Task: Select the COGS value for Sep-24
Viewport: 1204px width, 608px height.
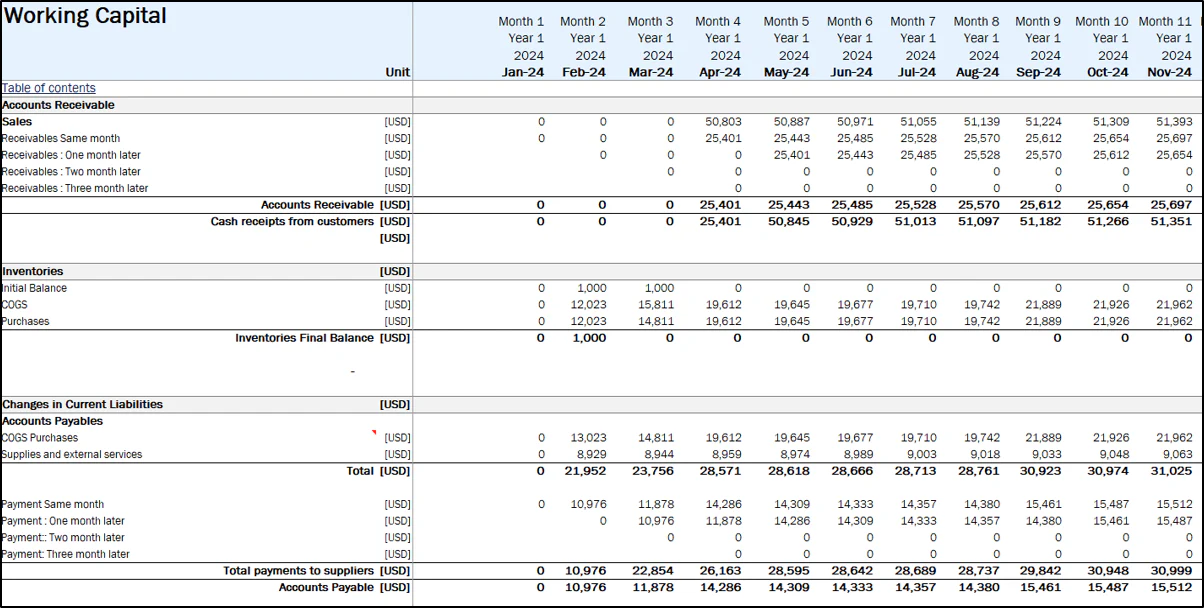Action: point(1044,304)
